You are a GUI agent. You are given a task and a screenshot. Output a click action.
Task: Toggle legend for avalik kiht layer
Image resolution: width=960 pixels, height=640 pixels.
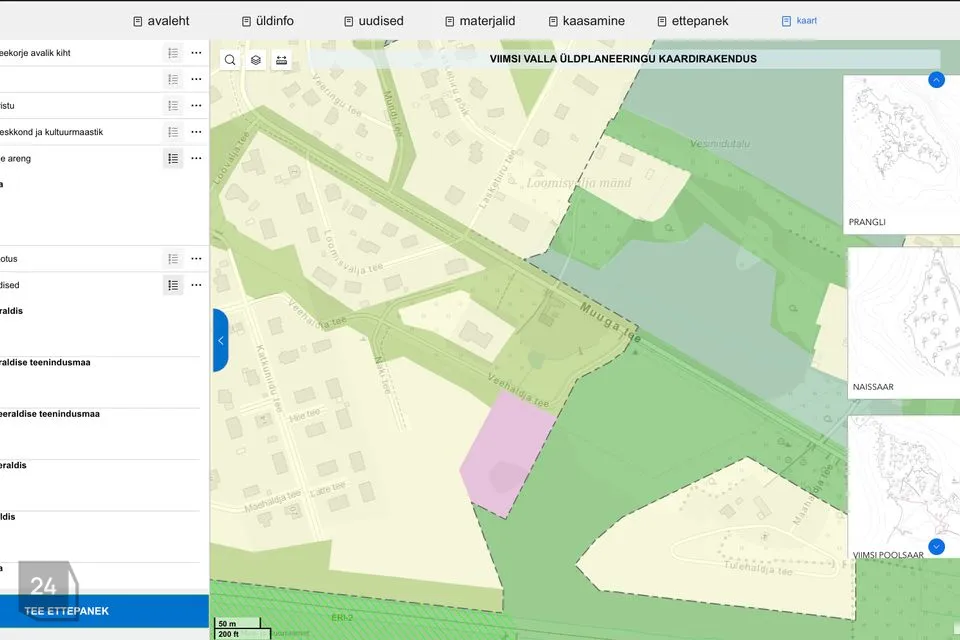pos(173,53)
